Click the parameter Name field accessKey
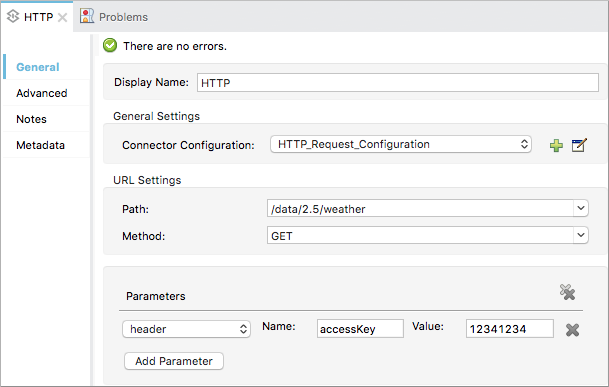This screenshot has width=609, height=387. coord(360,329)
